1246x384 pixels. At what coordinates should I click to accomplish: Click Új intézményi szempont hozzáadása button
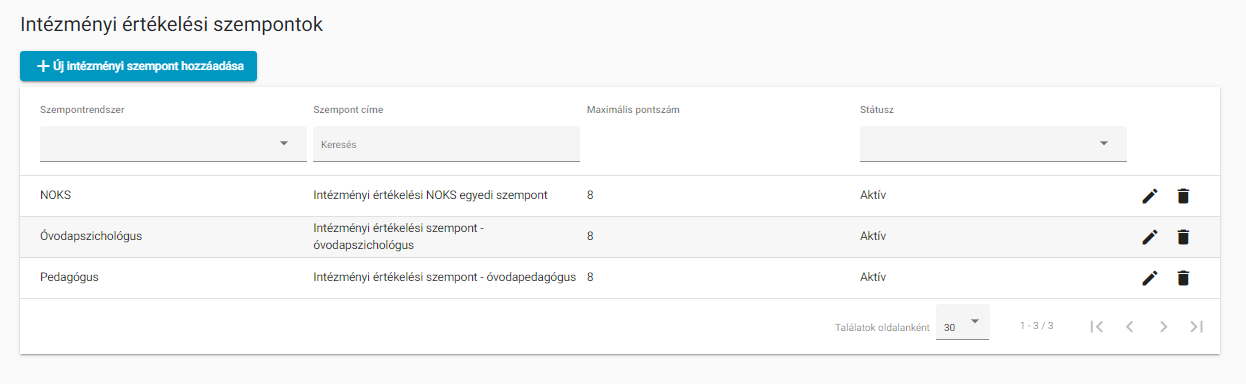click(138, 66)
